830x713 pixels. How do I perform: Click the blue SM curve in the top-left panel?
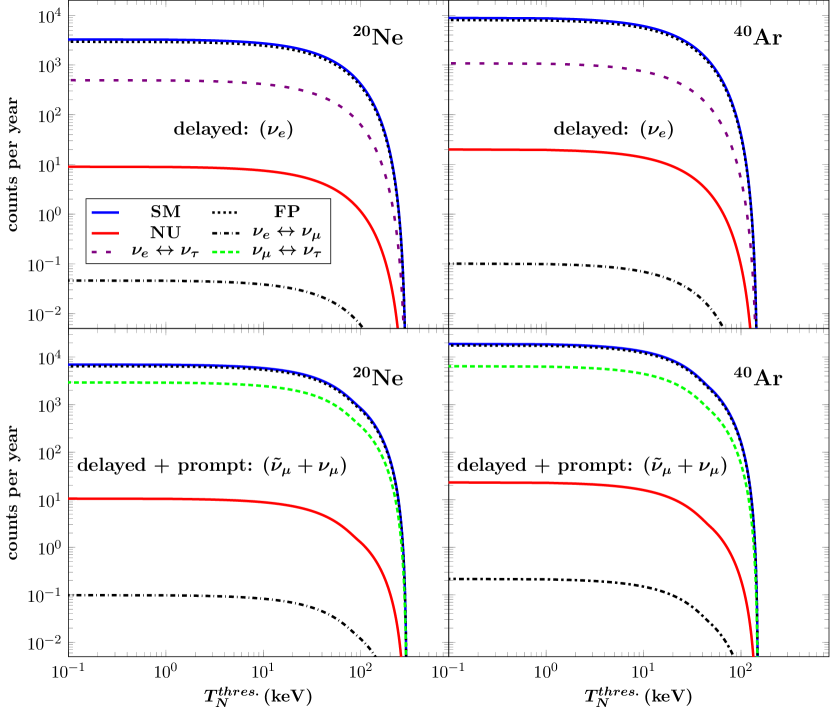tap(200, 40)
